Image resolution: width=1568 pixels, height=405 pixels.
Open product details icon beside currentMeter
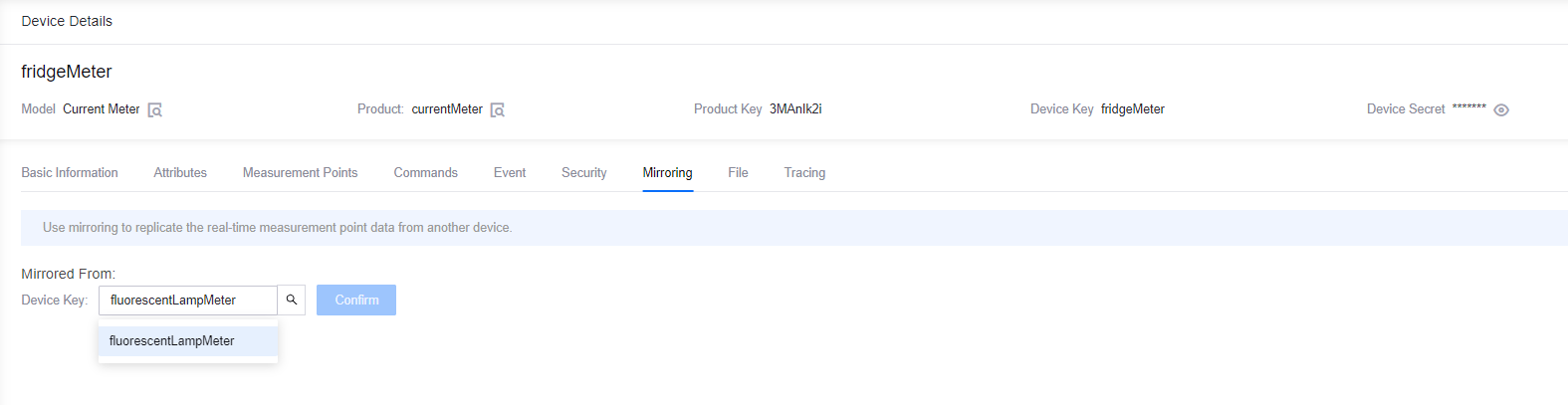[497, 110]
